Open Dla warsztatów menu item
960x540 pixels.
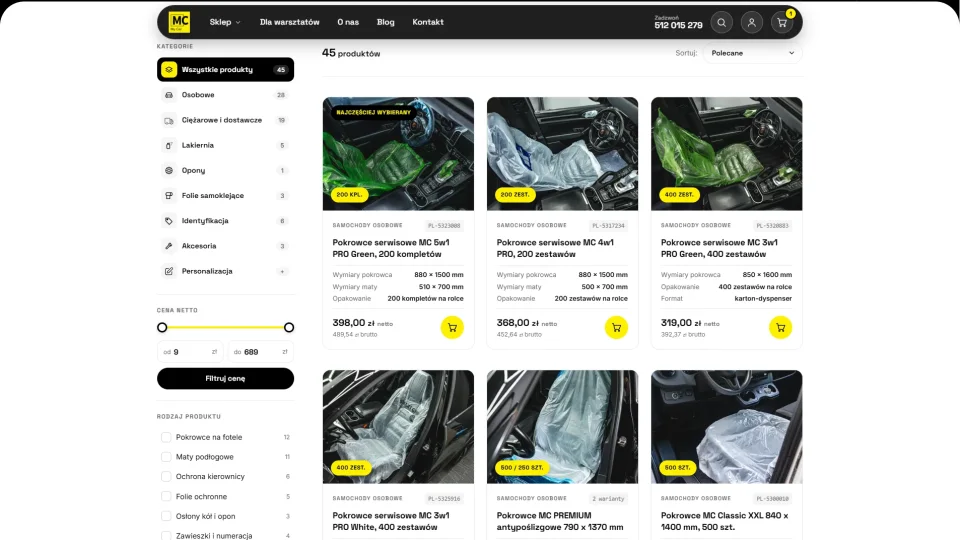(290, 22)
